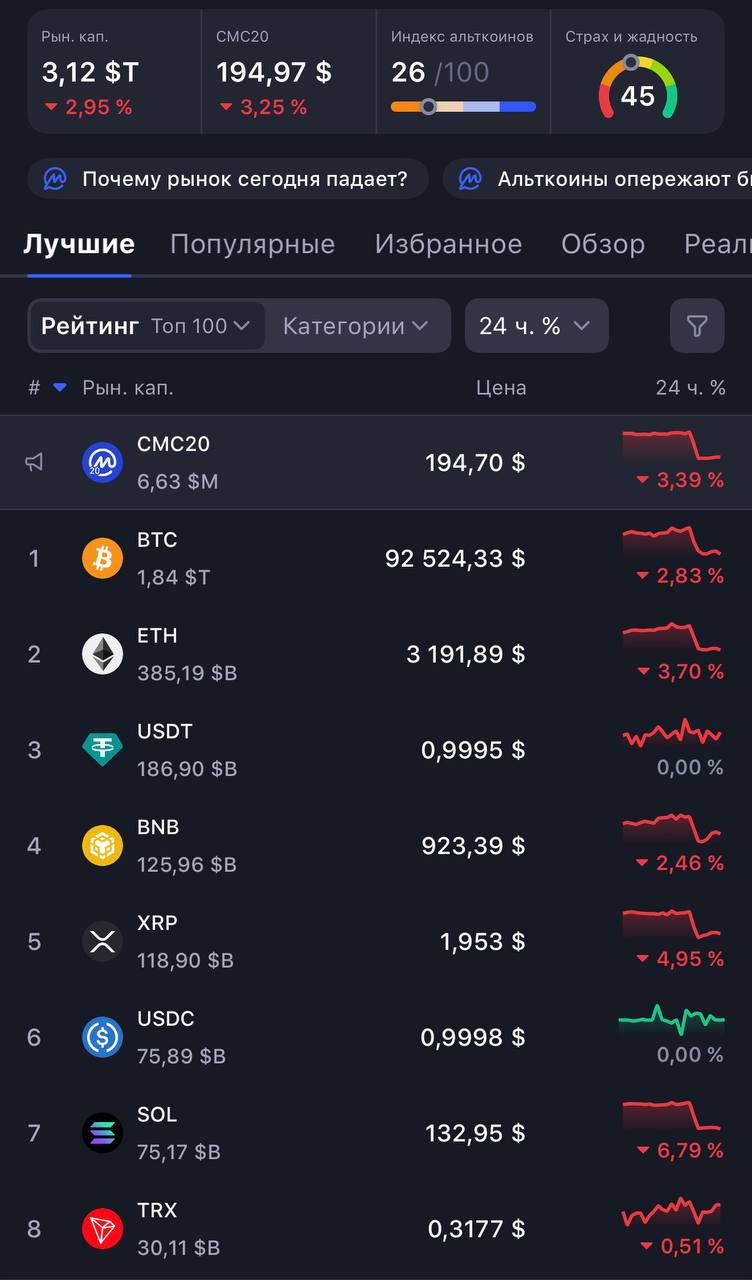Tap the Solana logo icon
This screenshot has height=1280, width=752.
102,1133
